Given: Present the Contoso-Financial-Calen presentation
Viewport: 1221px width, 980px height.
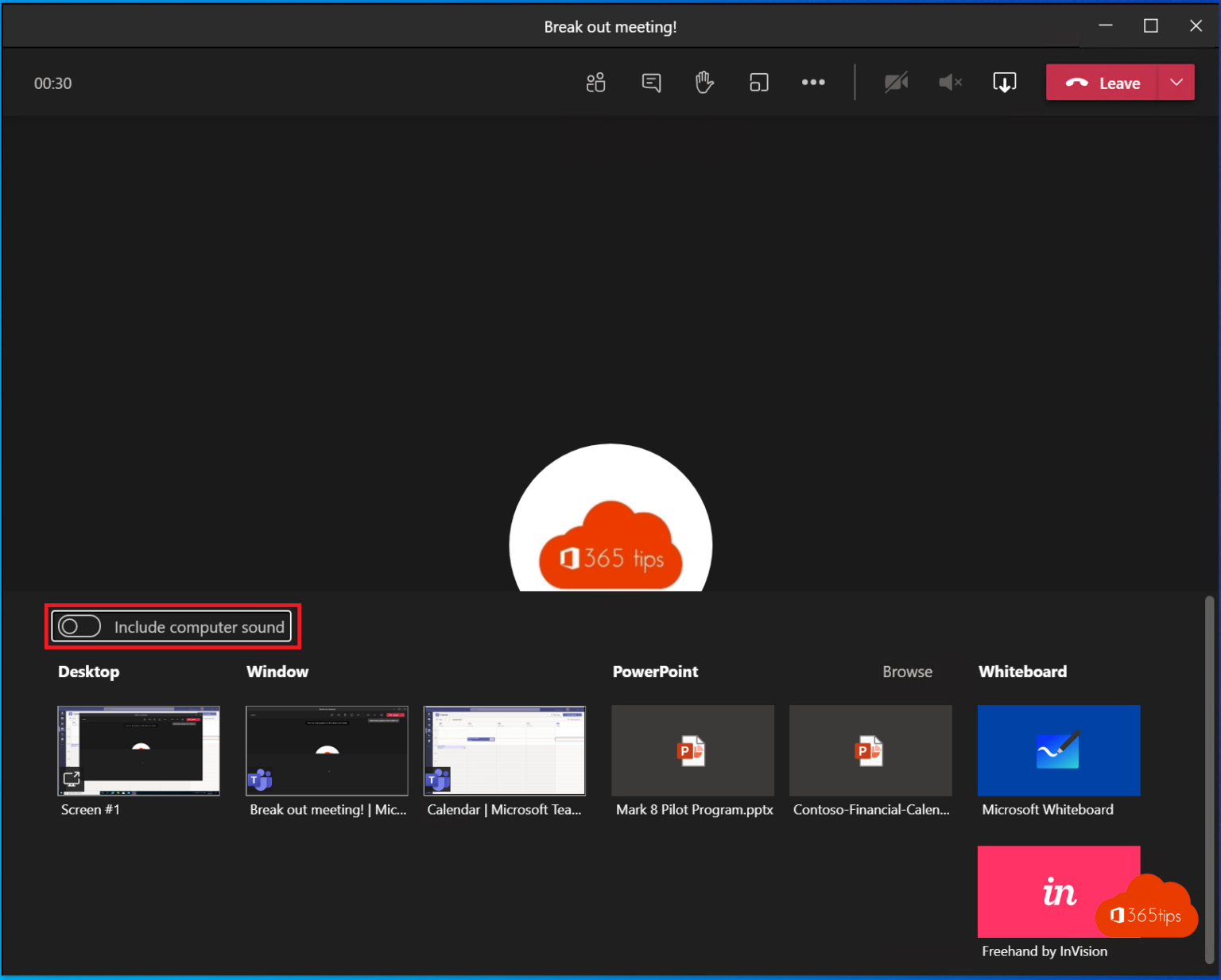Looking at the screenshot, I should tap(870, 750).
